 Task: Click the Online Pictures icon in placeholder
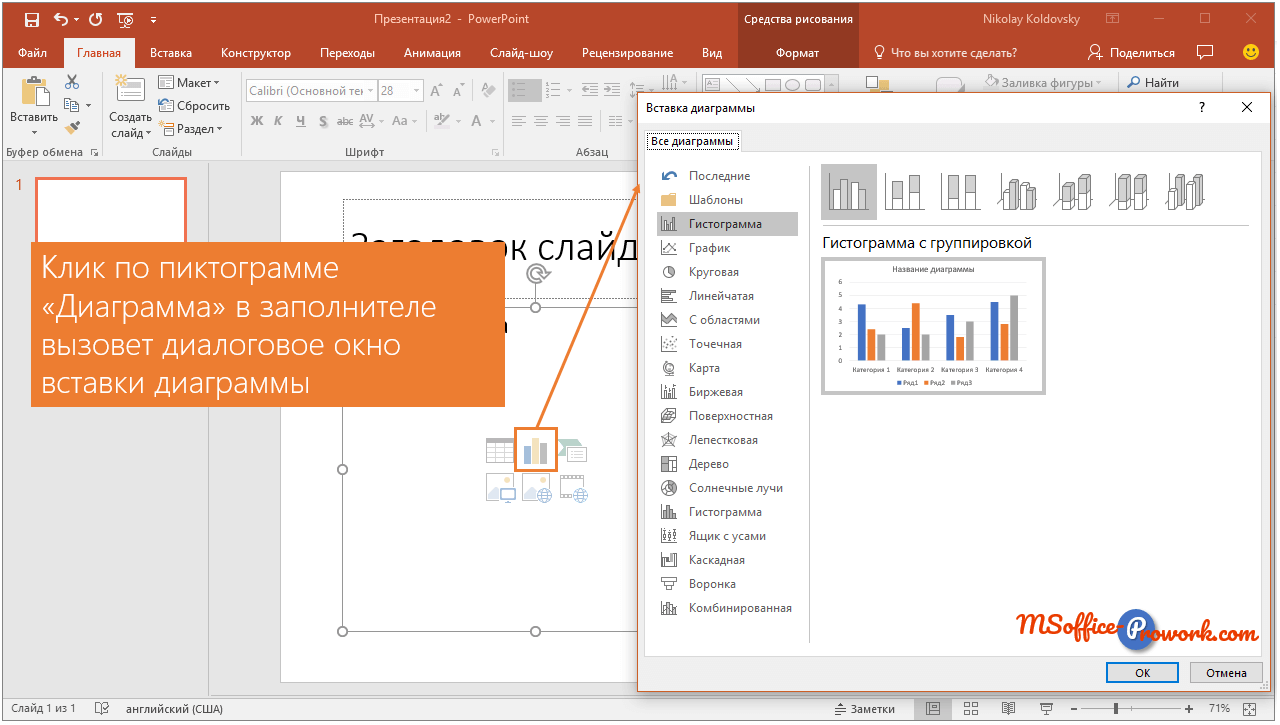pyautogui.click(x=536, y=488)
